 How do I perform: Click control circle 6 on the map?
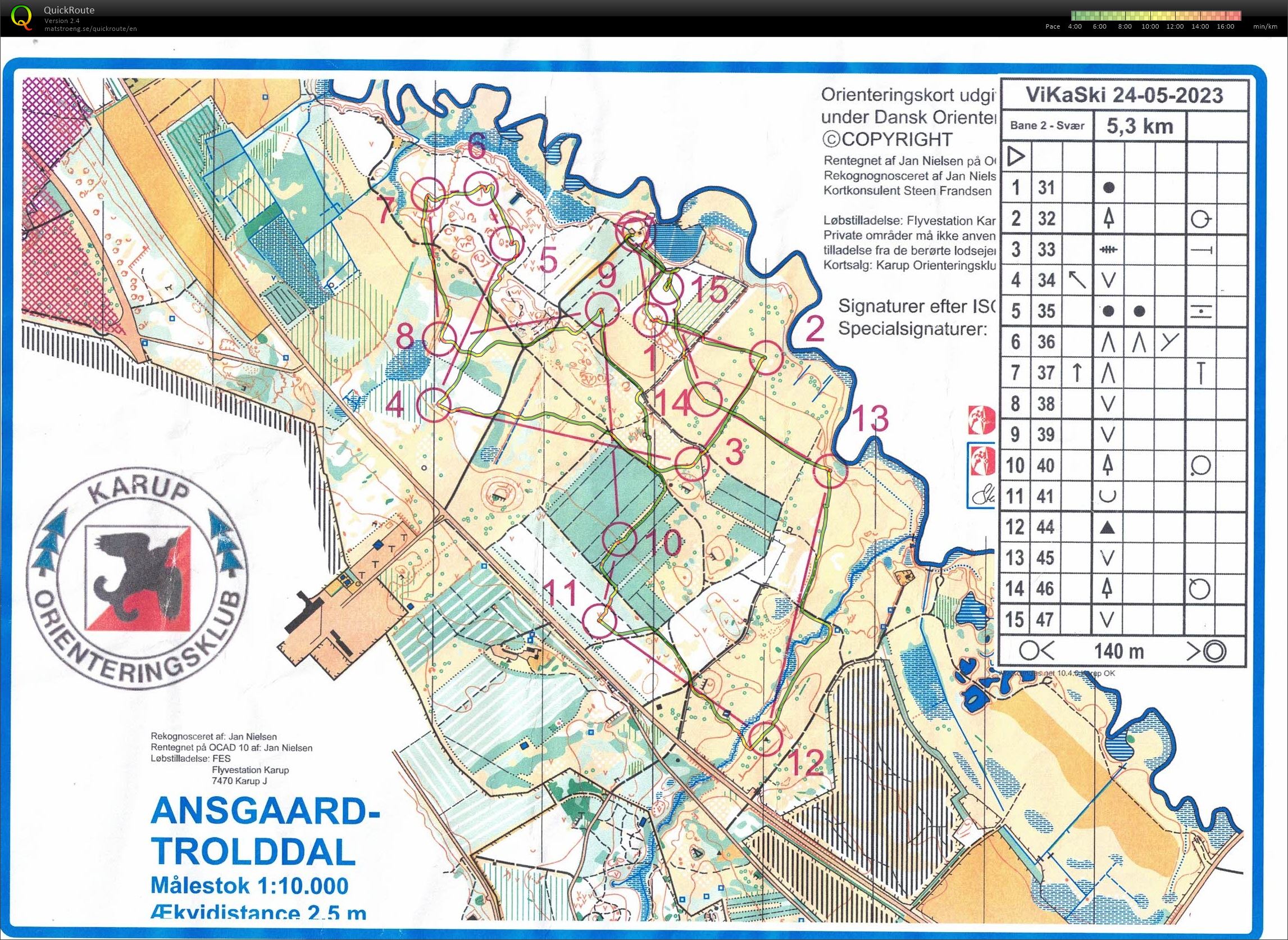tap(481, 188)
